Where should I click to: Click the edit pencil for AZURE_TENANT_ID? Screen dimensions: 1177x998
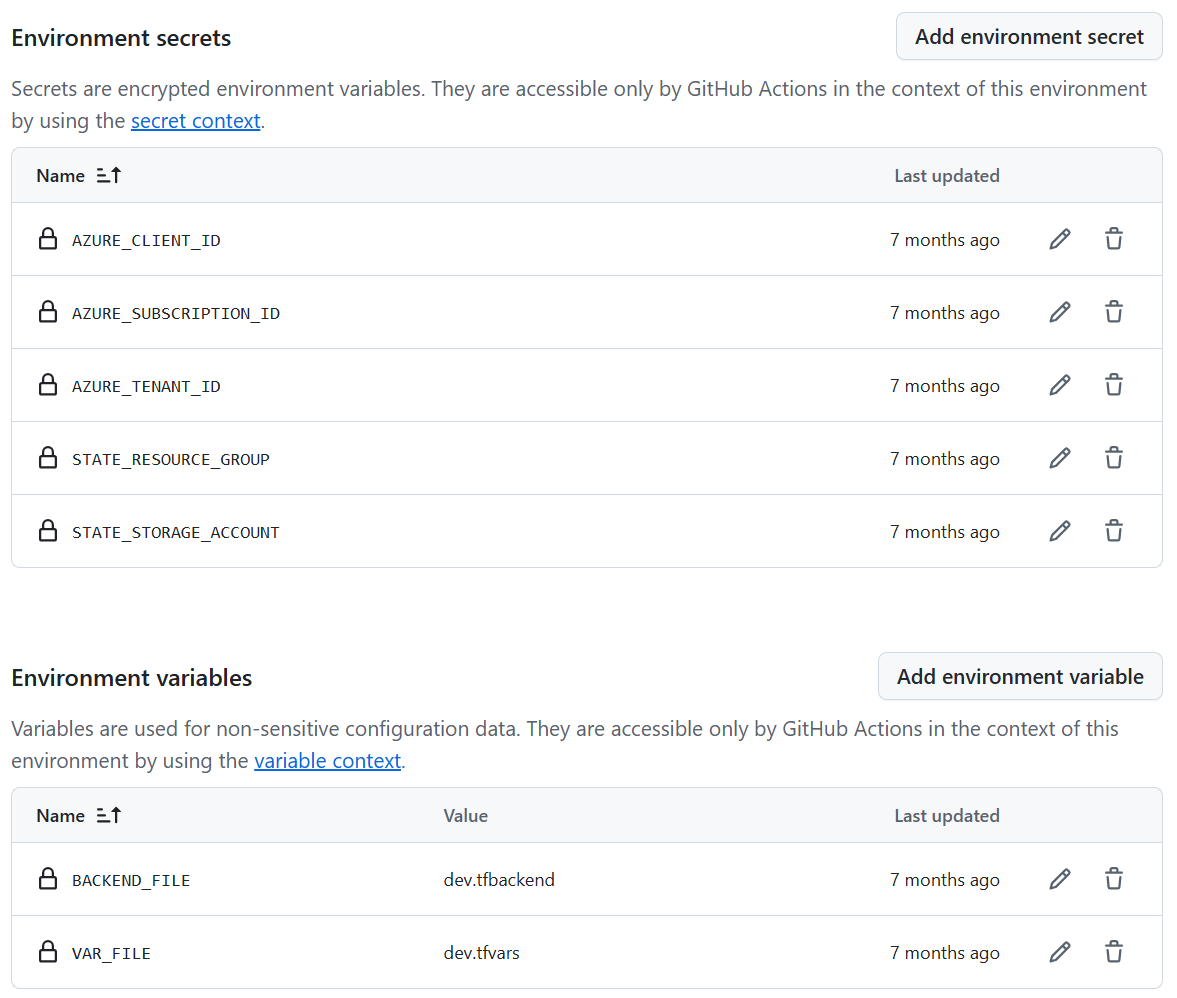coord(1060,385)
